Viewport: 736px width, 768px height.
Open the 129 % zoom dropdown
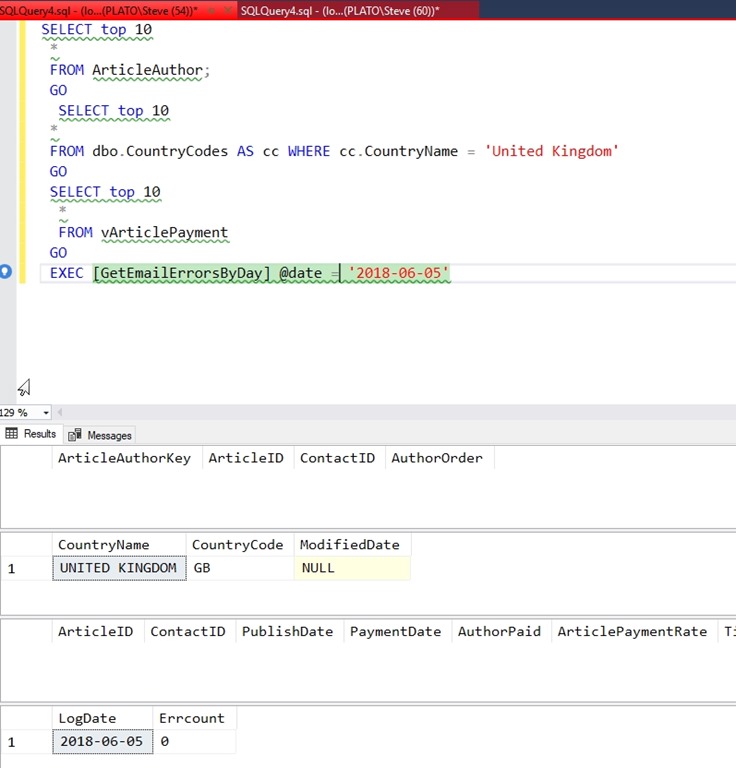(x=46, y=412)
